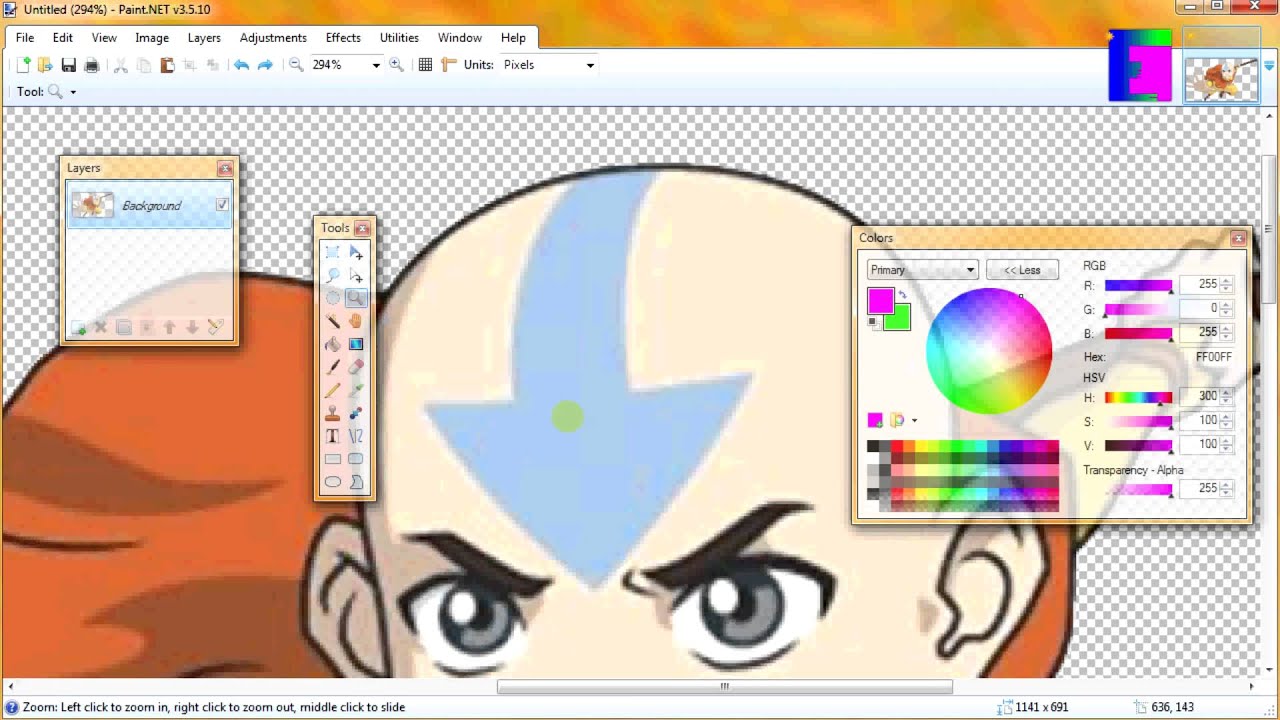The image size is (1280, 720).
Task: Select the Color Picker eyedropper tool
Action: coord(356,390)
